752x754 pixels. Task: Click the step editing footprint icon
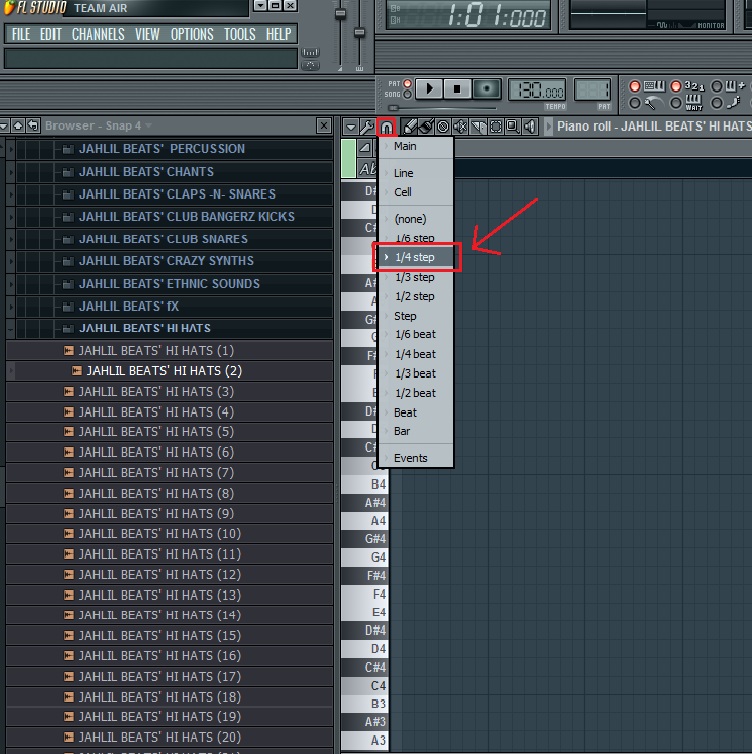(734, 102)
